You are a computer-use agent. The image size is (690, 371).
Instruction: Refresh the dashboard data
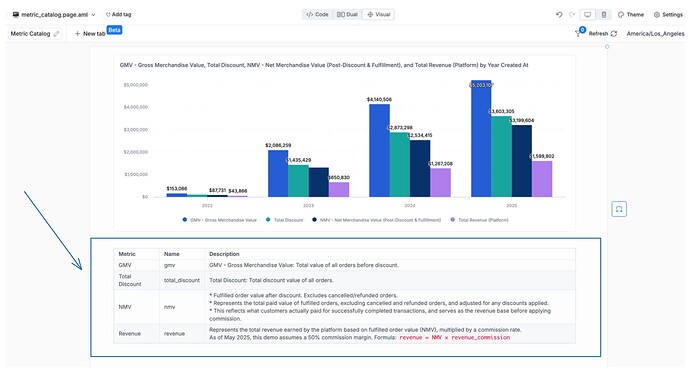click(603, 33)
